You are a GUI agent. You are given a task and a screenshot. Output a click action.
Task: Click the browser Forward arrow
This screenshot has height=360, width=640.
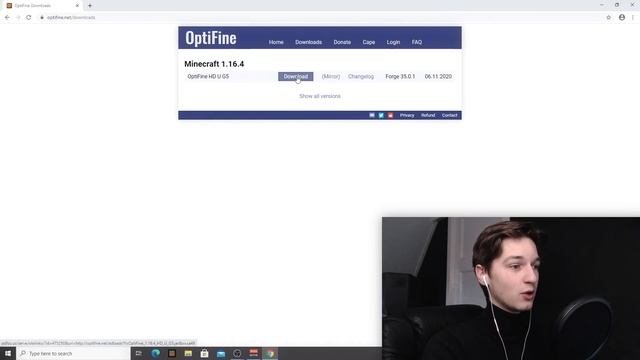[x=18, y=18]
